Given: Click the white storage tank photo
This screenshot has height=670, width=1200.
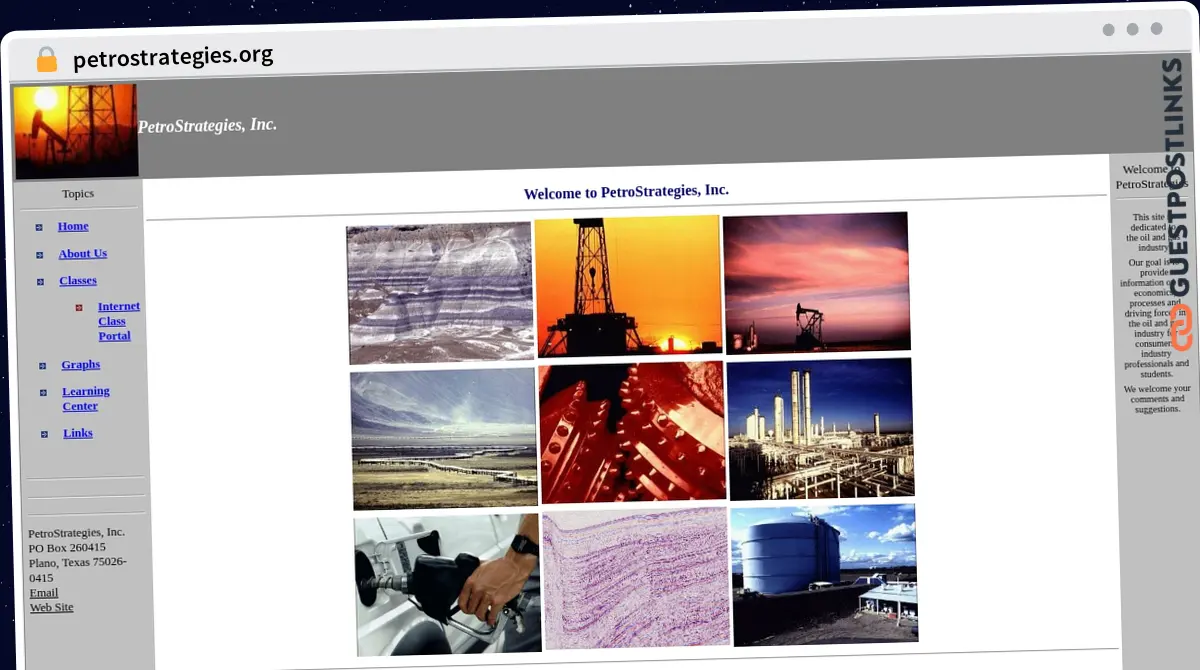Looking at the screenshot, I should pos(822,576).
